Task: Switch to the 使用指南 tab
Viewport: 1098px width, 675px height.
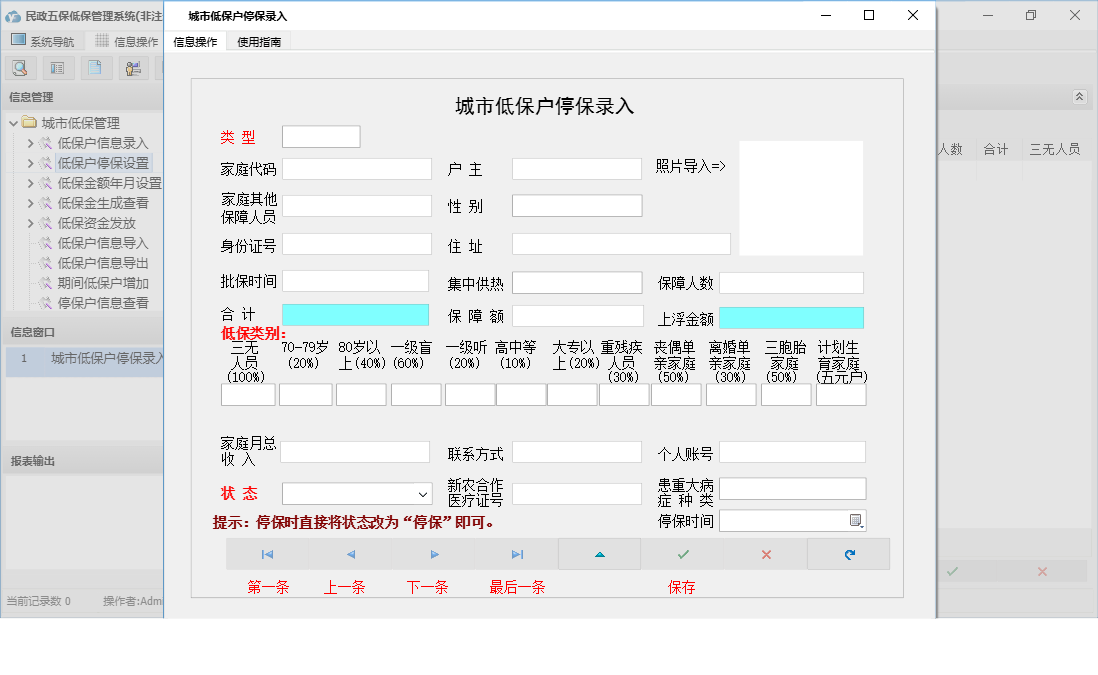Action: coord(259,42)
